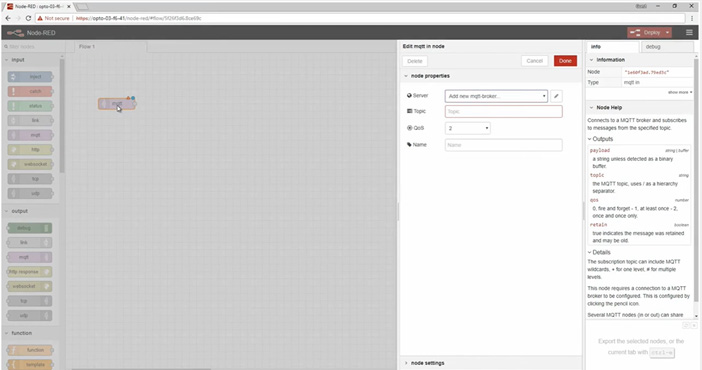Select the catch node in the palette
The height and width of the screenshot is (370, 702).
(30, 91)
